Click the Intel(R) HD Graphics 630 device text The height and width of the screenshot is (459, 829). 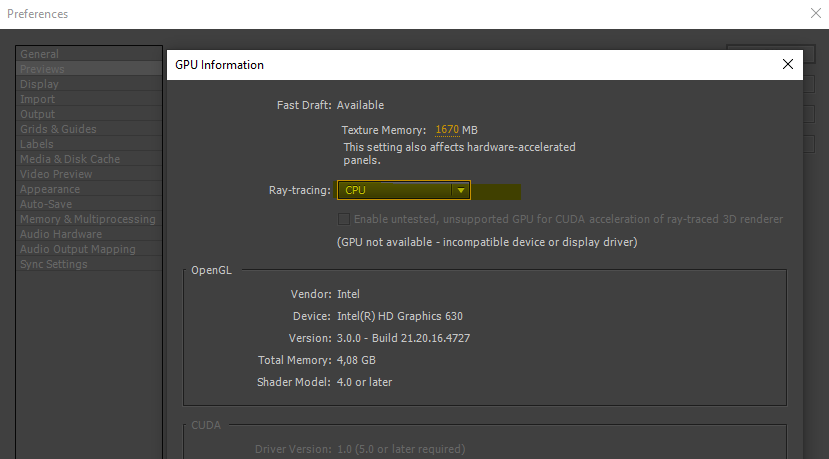point(400,316)
